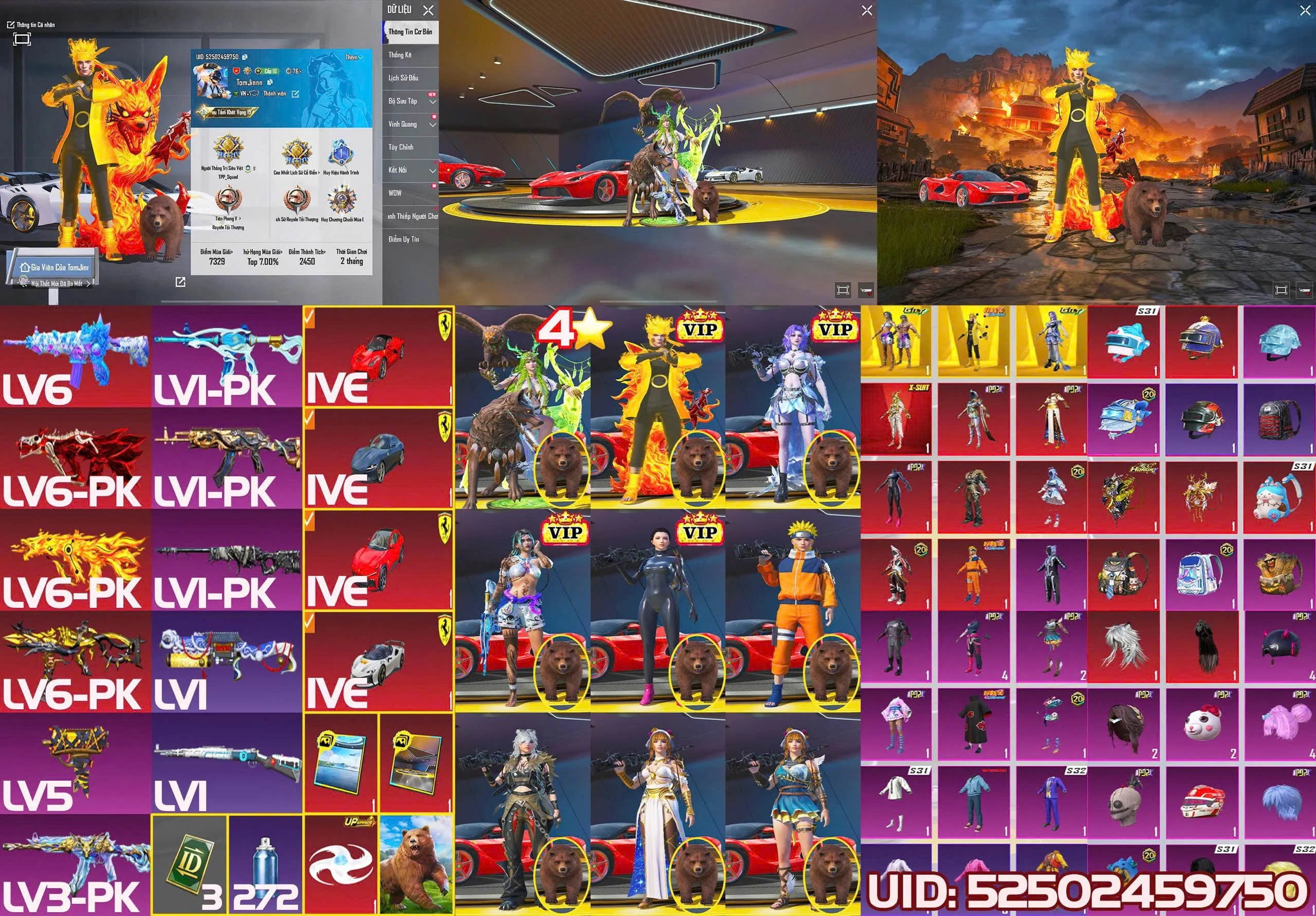Copy the TomJinnn player name
Image resolution: width=1316 pixels, height=916 pixels.
(x=269, y=83)
